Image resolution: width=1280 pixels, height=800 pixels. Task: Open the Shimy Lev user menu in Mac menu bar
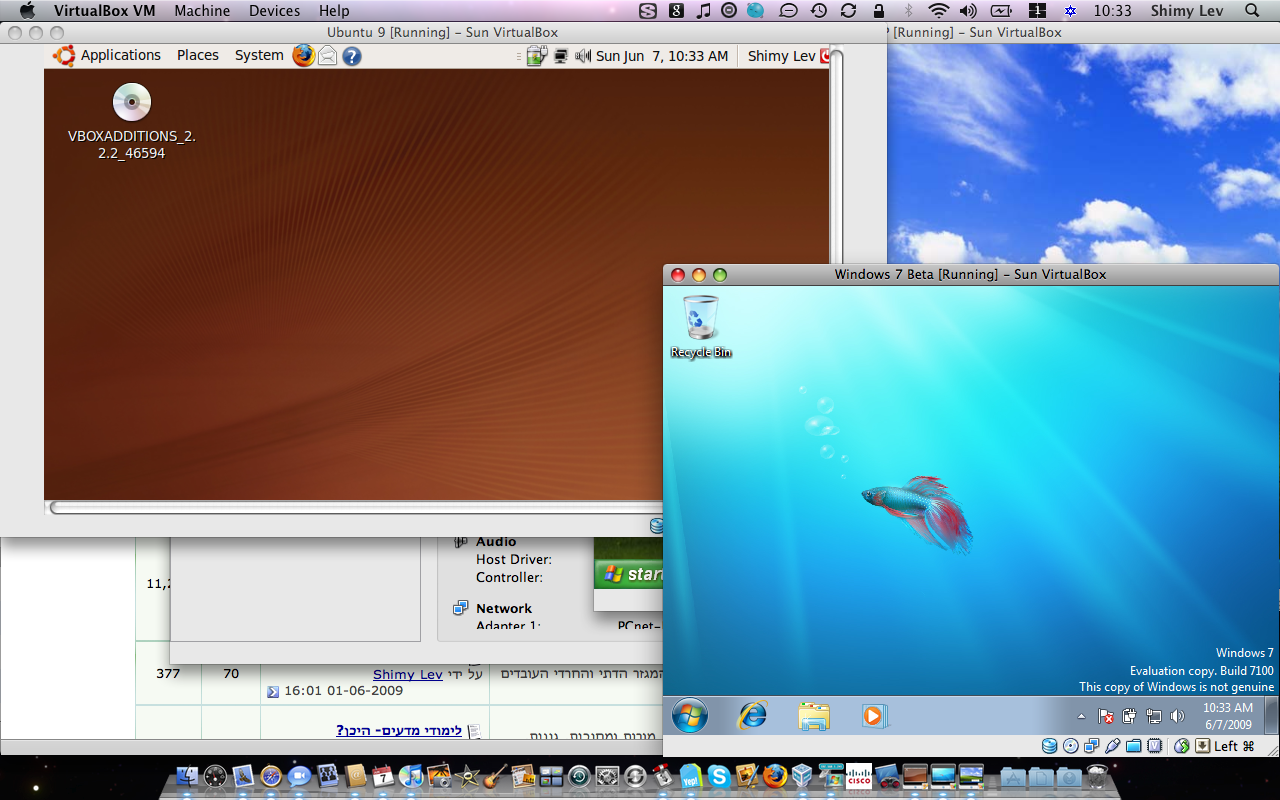[1186, 11]
